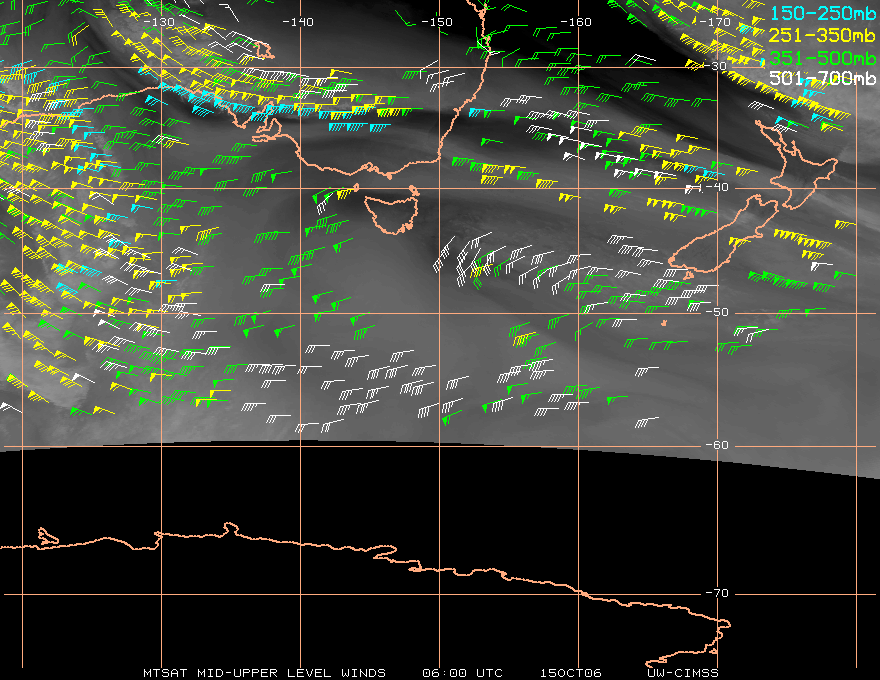Image resolution: width=880 pixels, height=680 pixels.
Task: Select the -70 latitude label
Action: pos(716,593)
